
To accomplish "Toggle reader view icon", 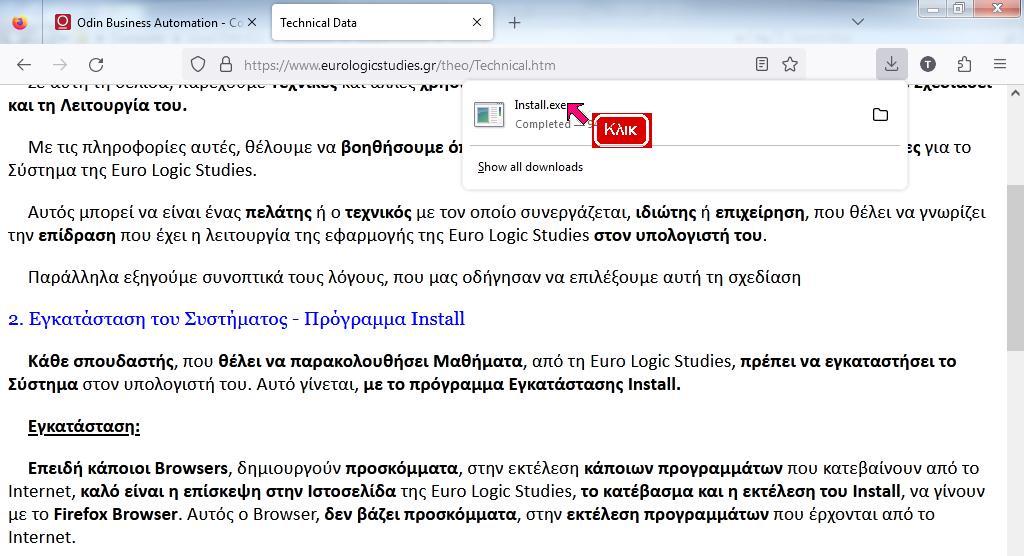I will [761, 64].
